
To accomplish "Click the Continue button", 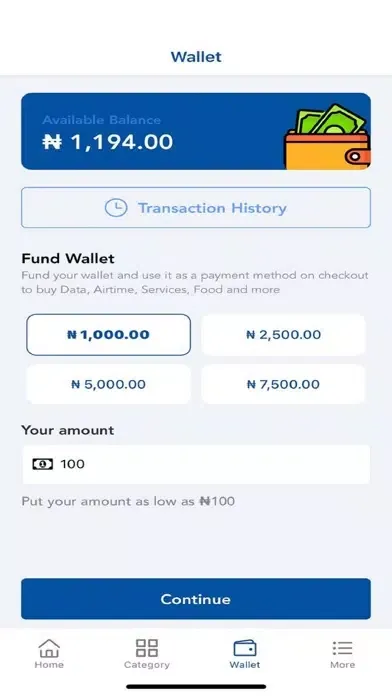I will tap(196, 599).
